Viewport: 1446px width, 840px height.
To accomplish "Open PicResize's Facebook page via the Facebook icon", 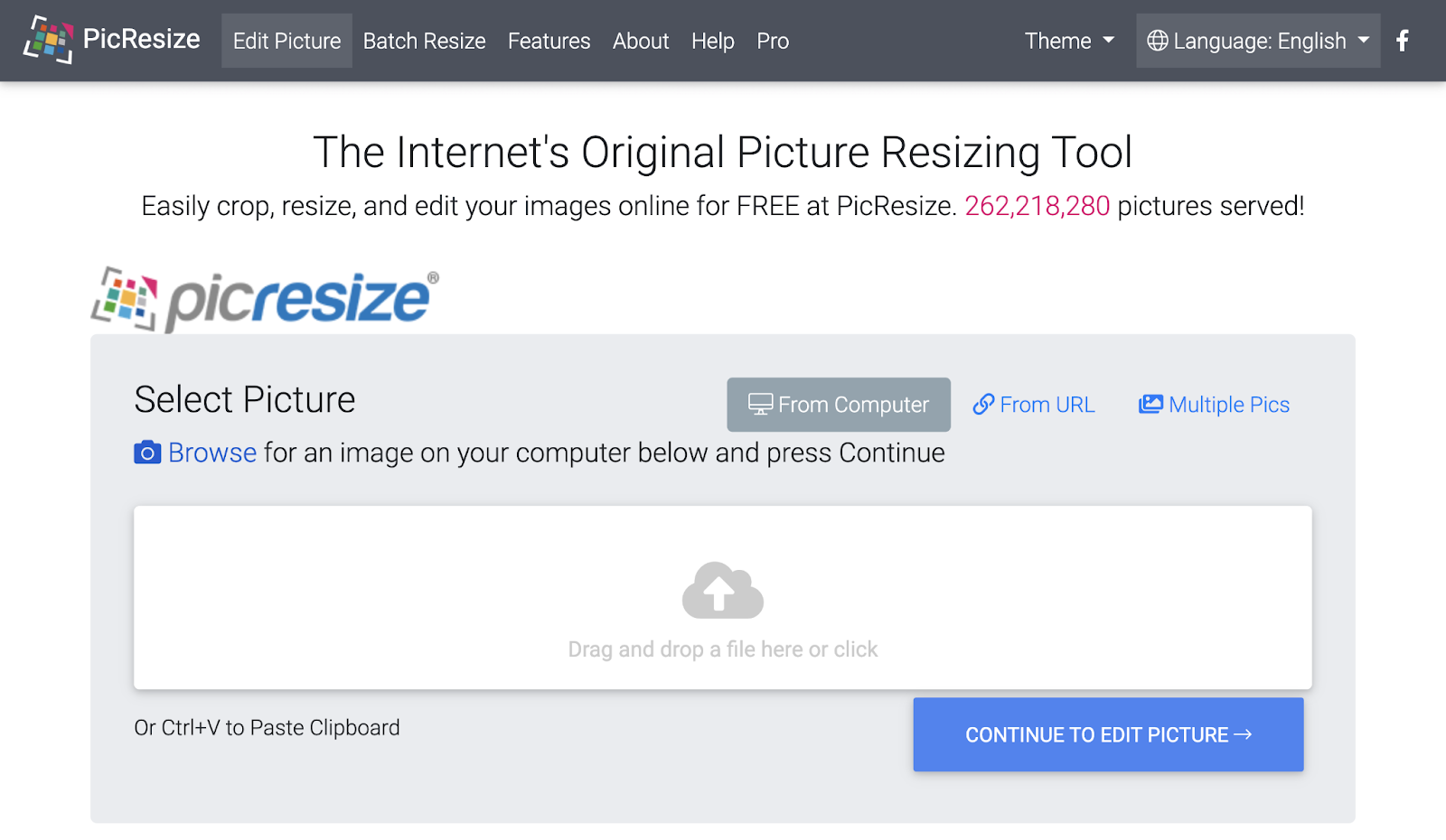I will pos(1402,40).
